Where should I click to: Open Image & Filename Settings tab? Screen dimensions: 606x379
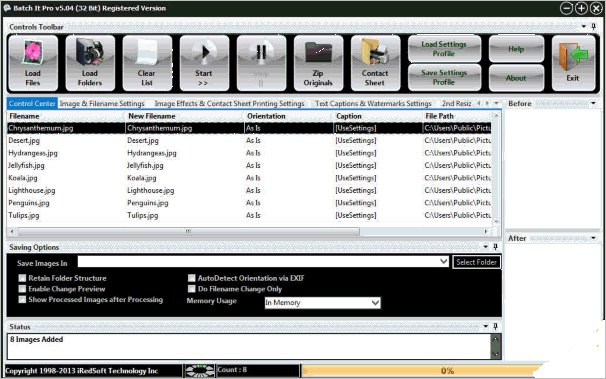pyautogui.click(x=102, y=104)
